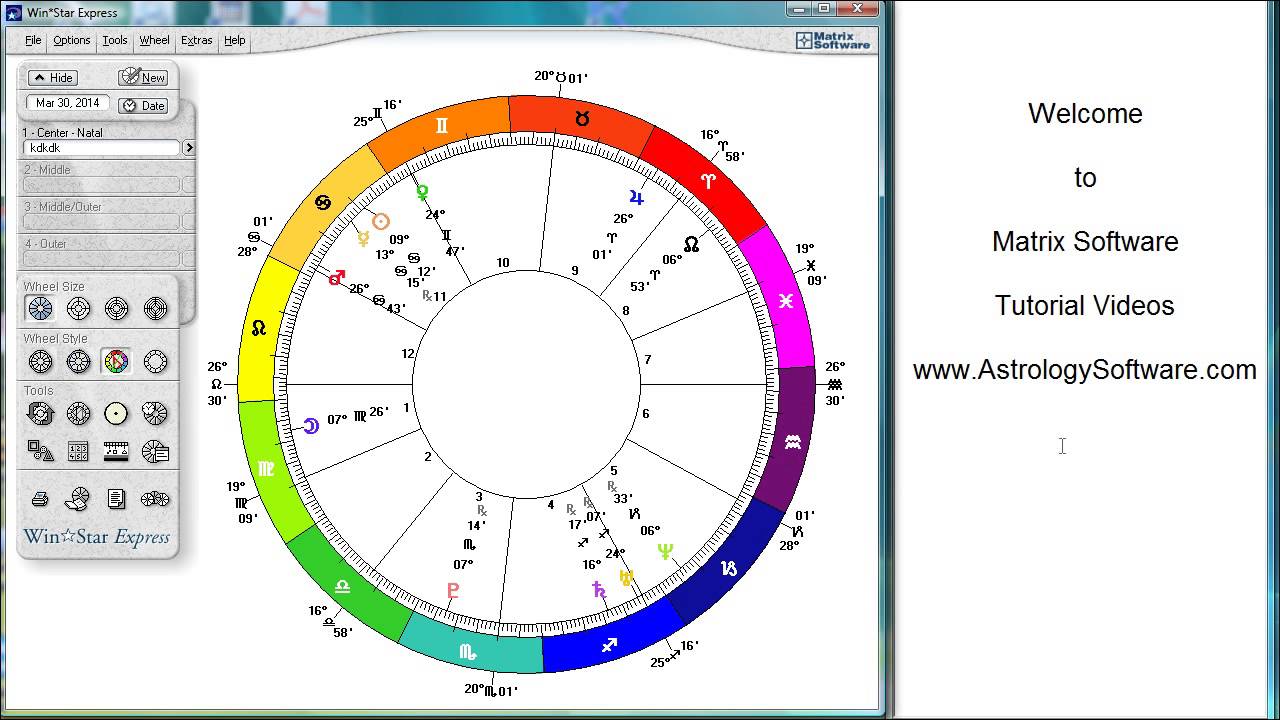The width and height of the screenshot is (1280, 720).
Task: Open the Options menu
Action: (x=72, y=41)
